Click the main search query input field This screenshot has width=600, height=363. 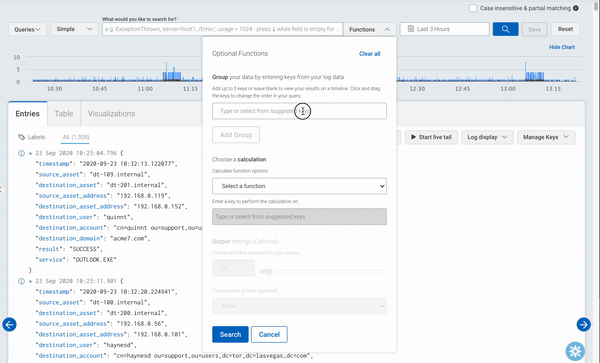tap(222, 29)
